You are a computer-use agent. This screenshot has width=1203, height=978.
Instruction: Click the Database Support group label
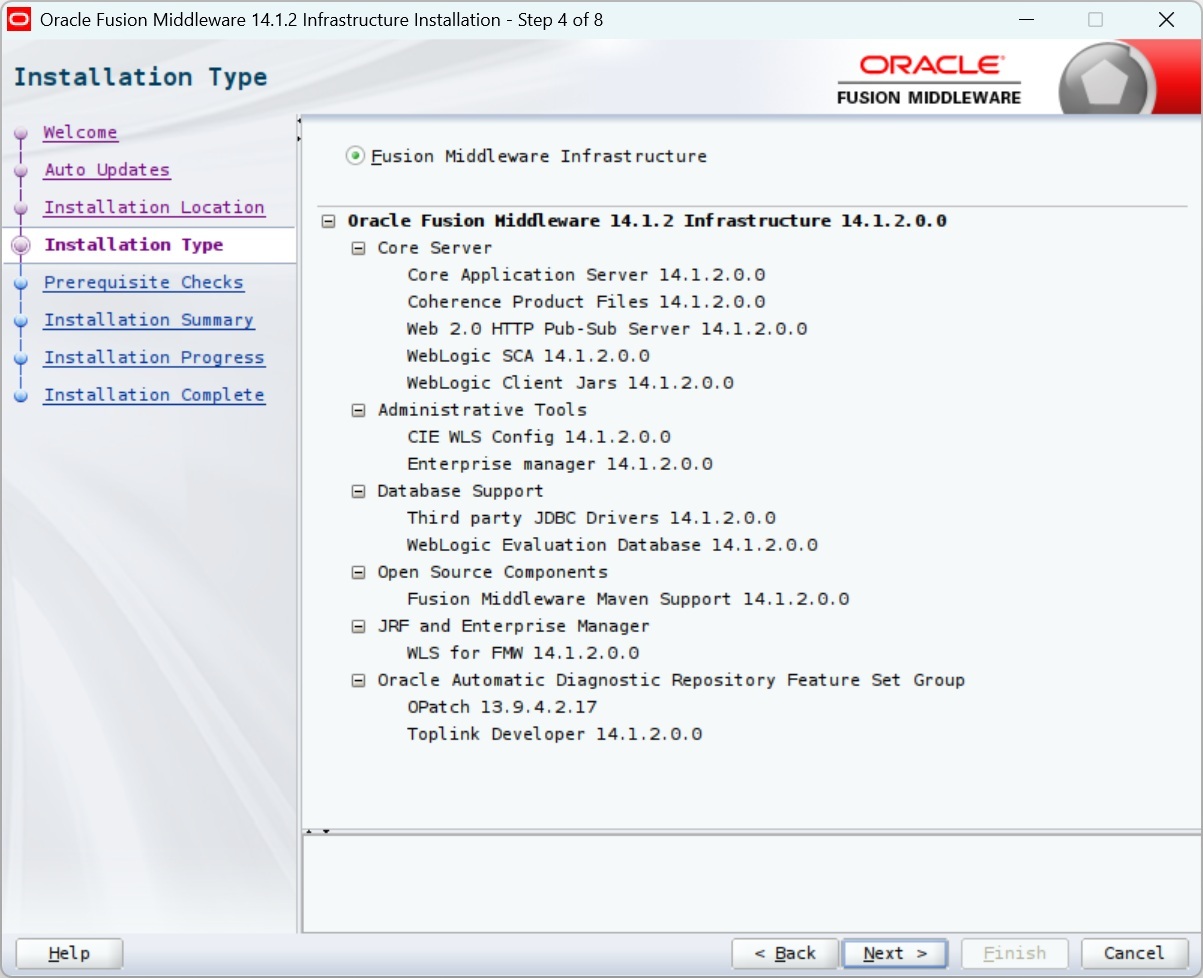tap(460, 491)
